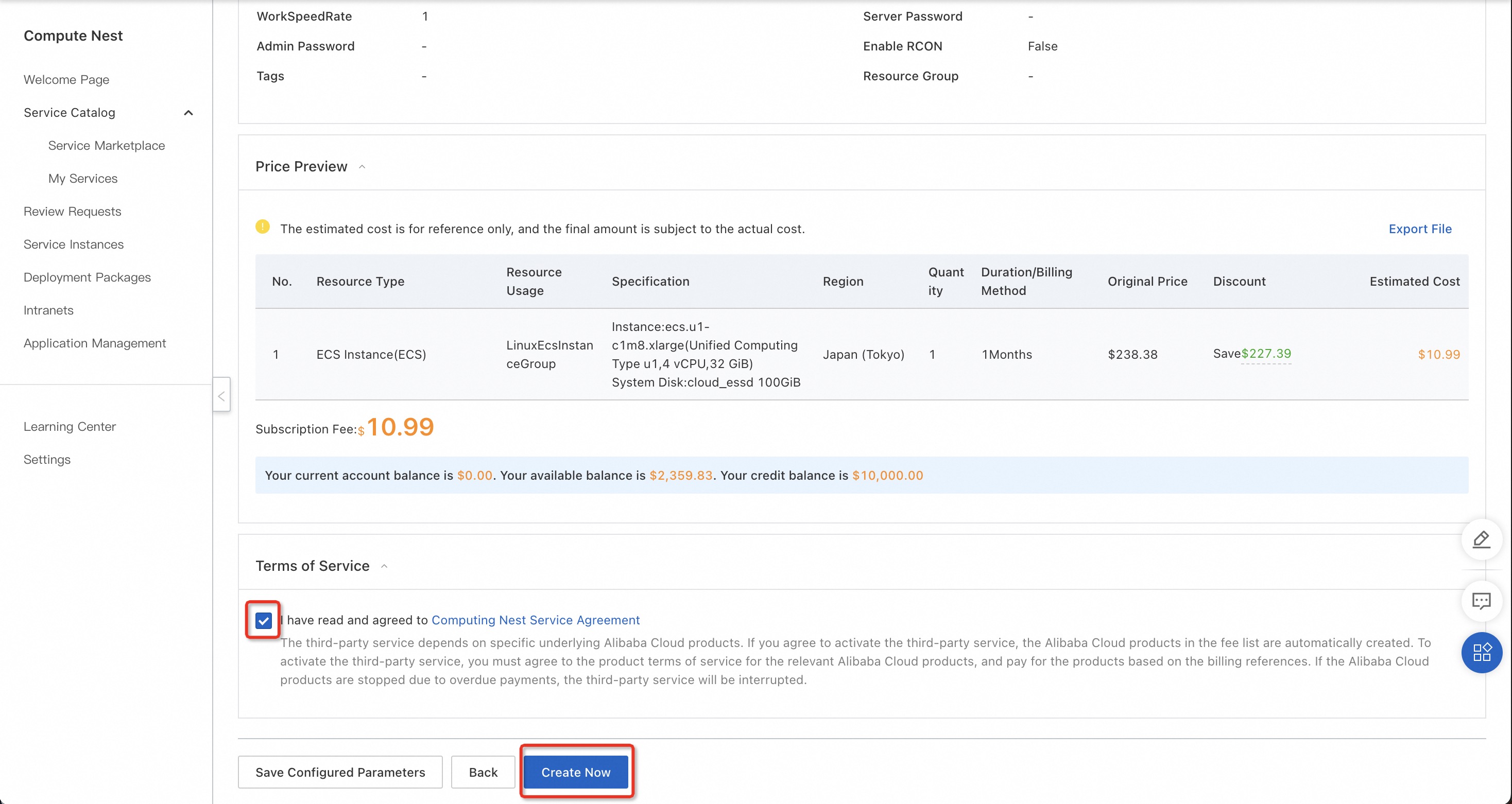Open the Computing Nest Service Agreement link
The image size is (1512, 804).
pos(535,620)
